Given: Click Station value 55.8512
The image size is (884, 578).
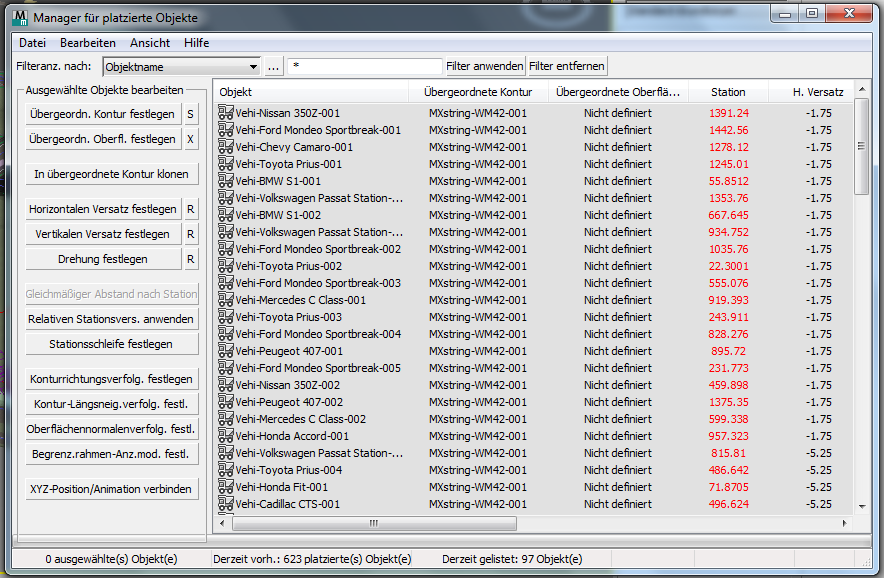Looking at the screenshot, I should [728, 180].
